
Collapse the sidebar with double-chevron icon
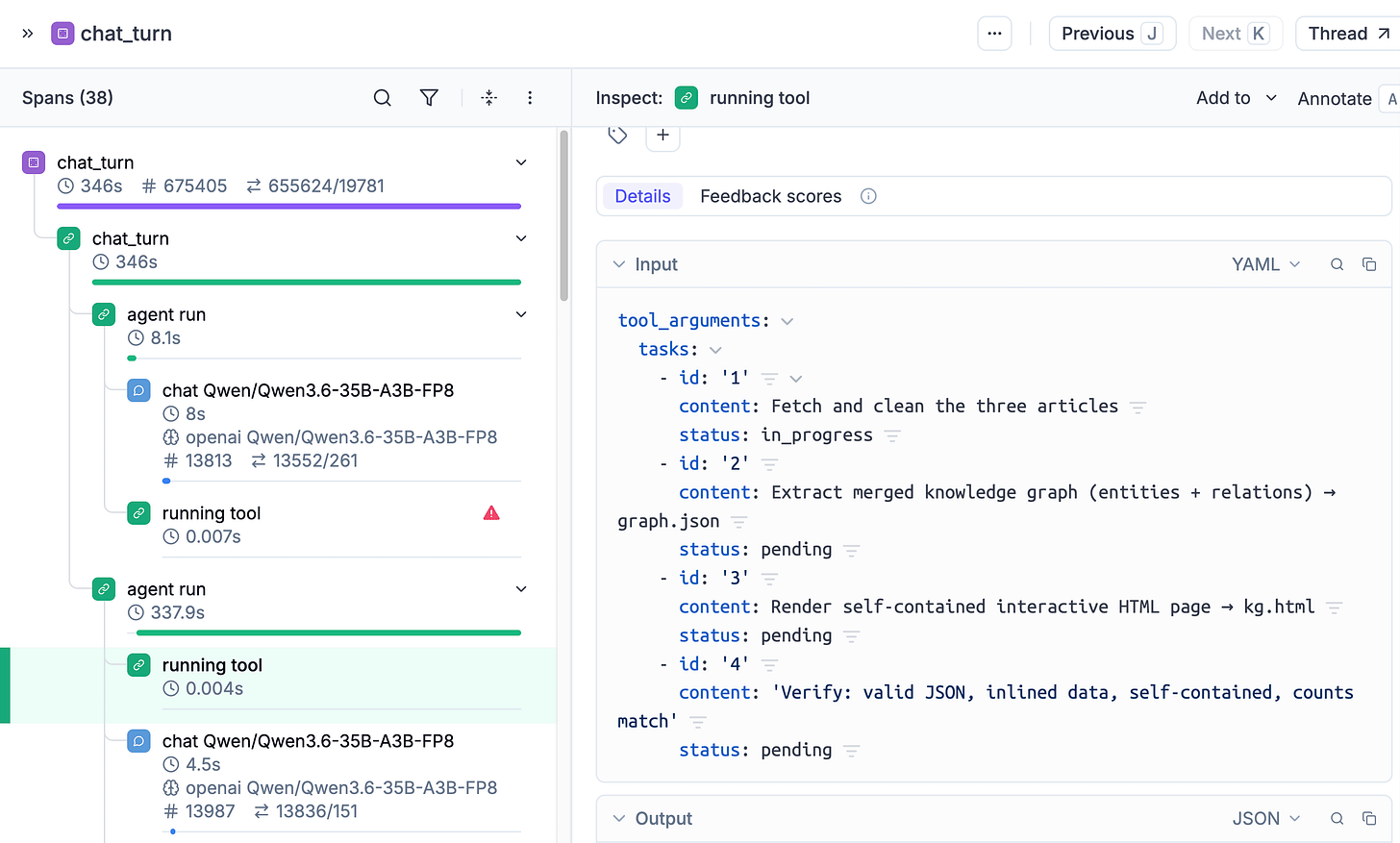(x=28, y=34)
